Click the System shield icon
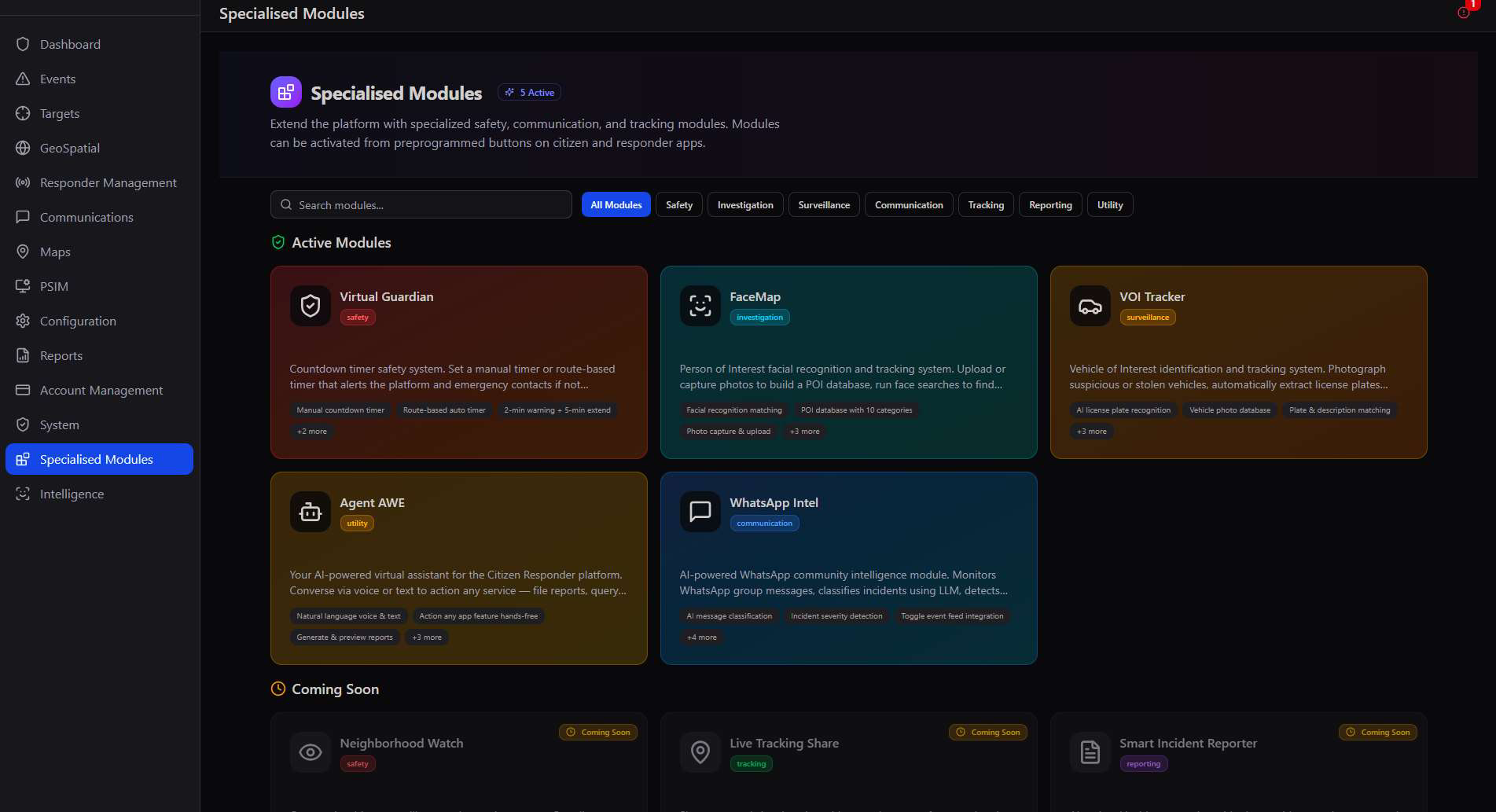This screenshot has height=812, width=1496. [x=23, y=424]
